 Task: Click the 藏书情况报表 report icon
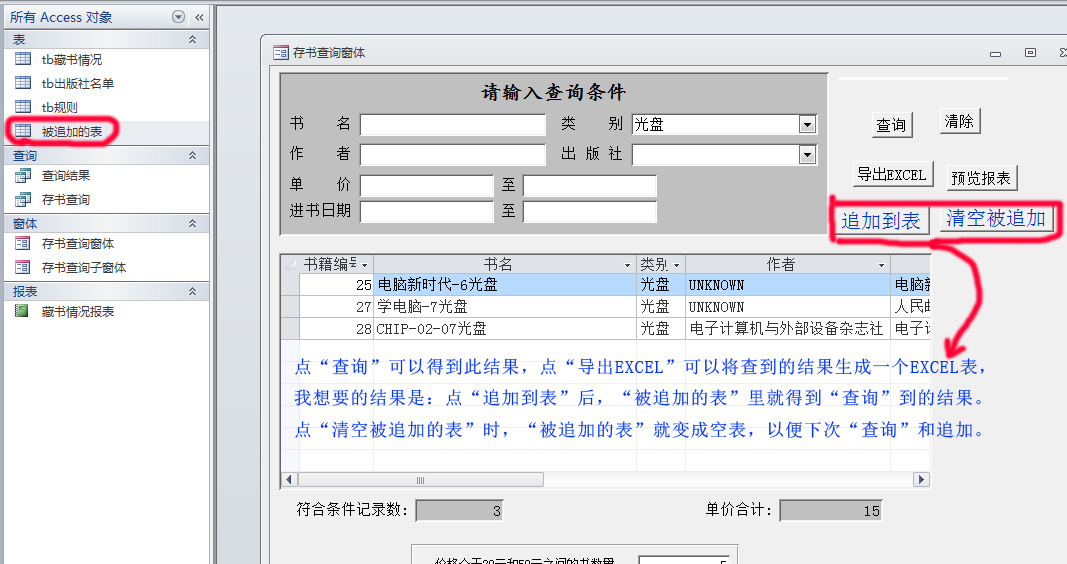pos(22,312)
